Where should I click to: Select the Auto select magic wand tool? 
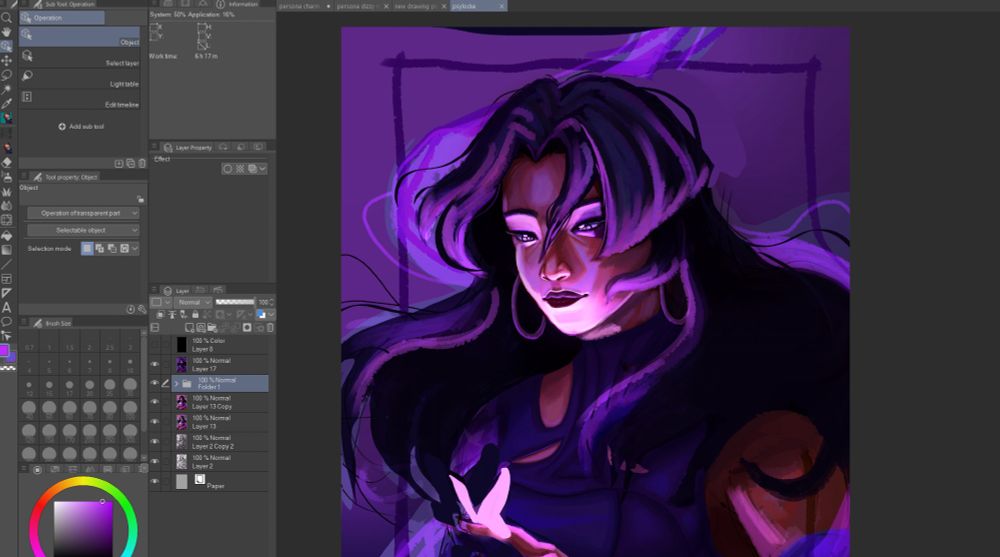[6, 89]
